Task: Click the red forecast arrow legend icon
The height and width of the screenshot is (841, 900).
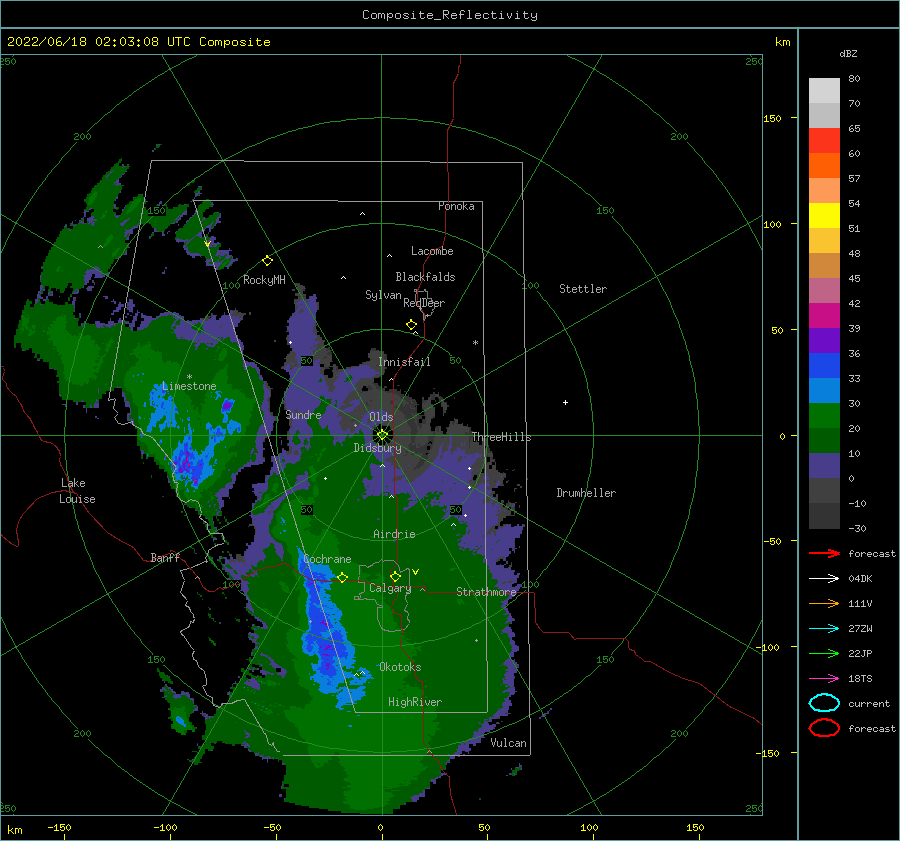Action: (x=824, y=553)
